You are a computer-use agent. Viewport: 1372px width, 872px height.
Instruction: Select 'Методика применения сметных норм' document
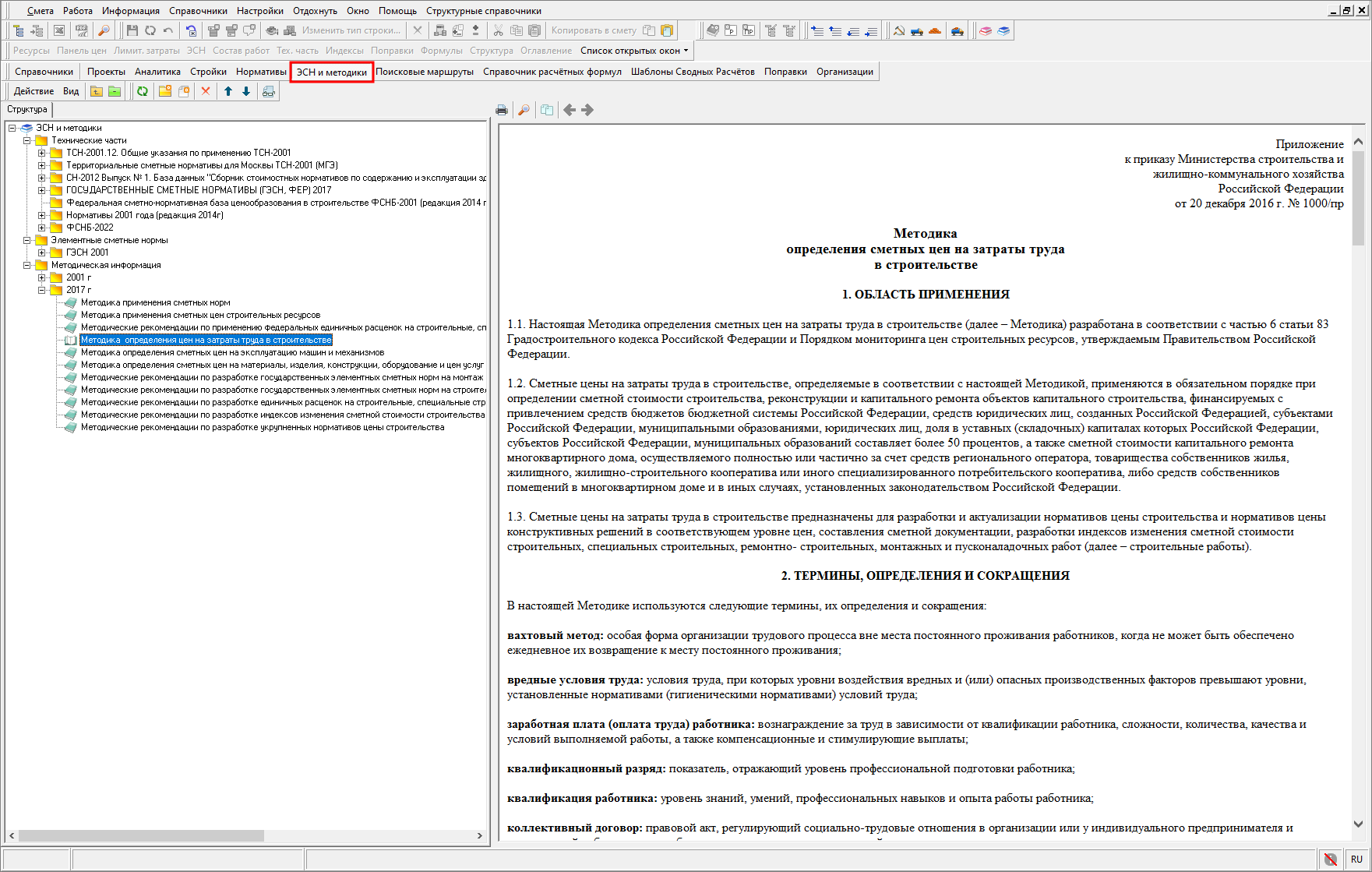pyautogui.click(x=156, y=302)
